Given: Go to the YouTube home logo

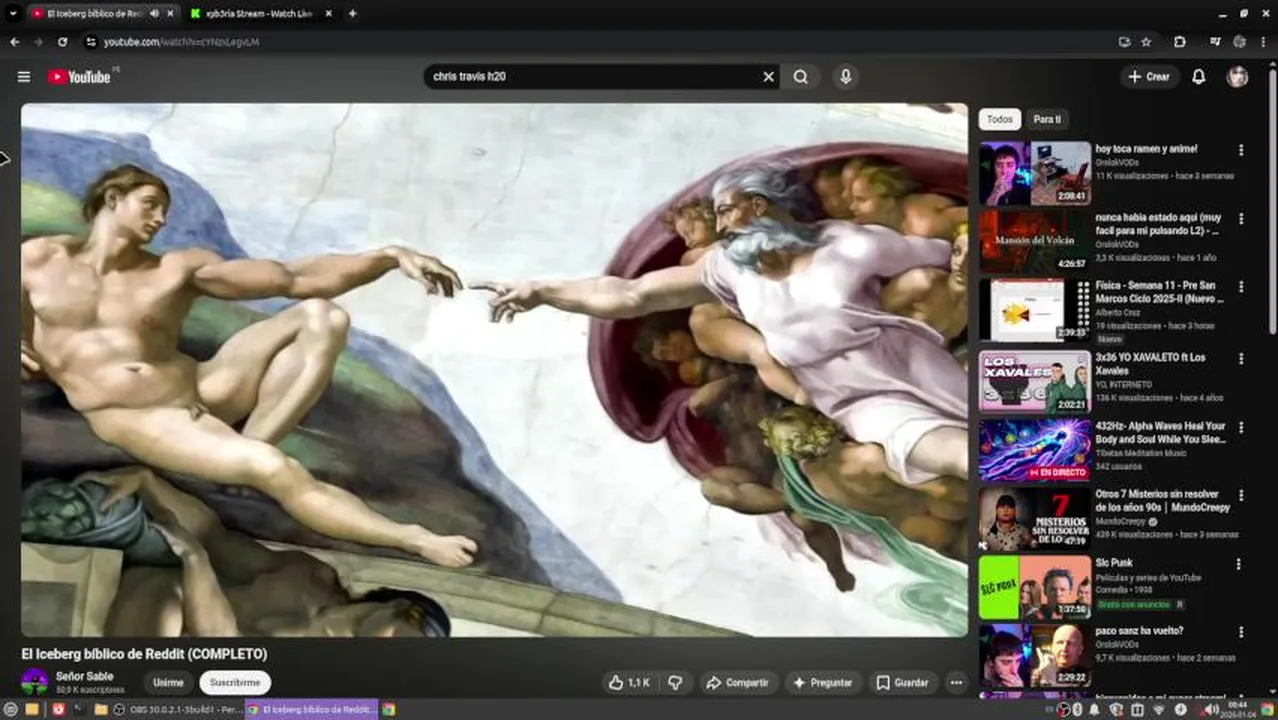Looking at the screenshot, I should click(x=79, y=77).
